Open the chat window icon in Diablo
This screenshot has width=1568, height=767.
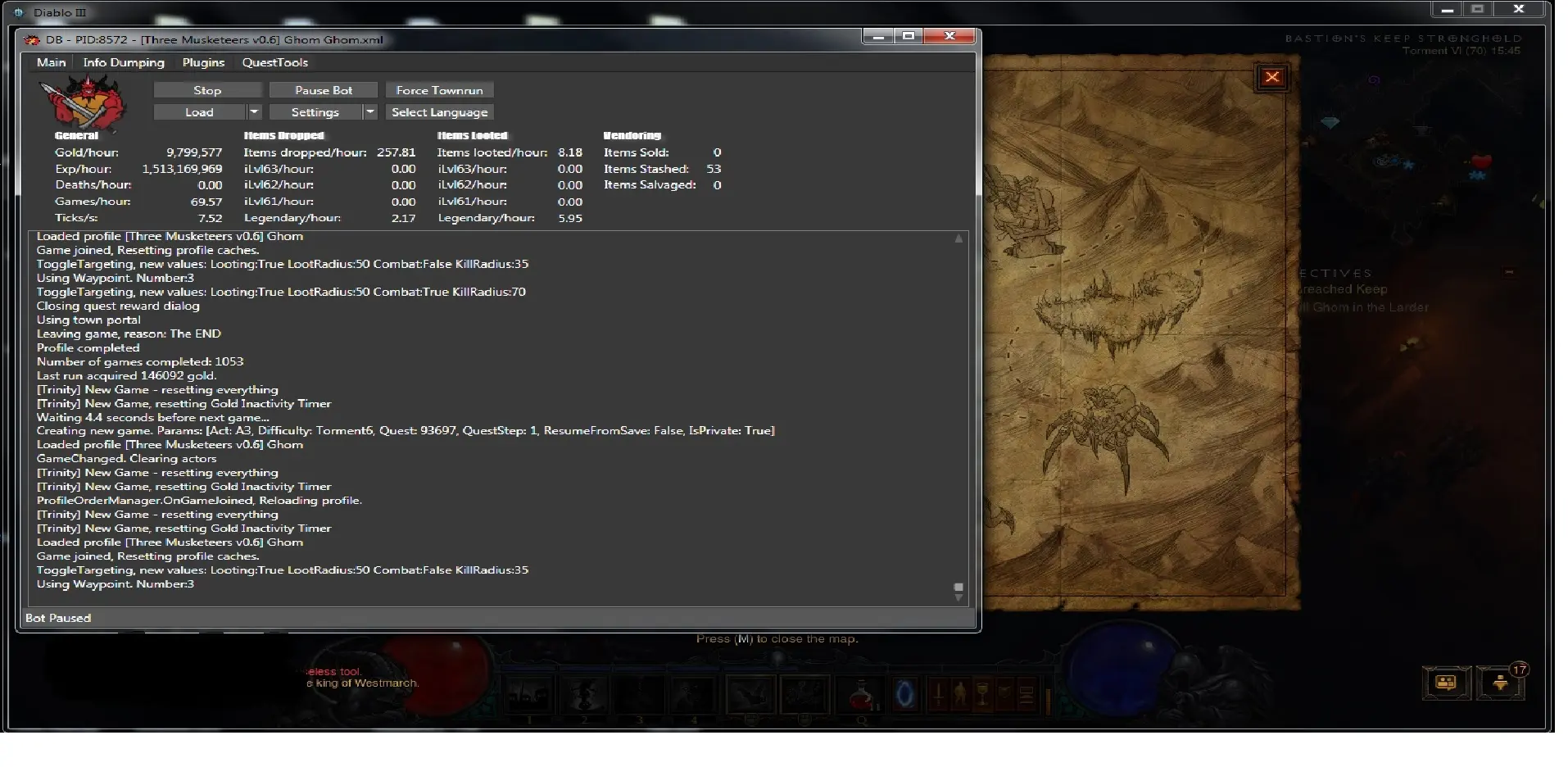tap(1446, 682)
